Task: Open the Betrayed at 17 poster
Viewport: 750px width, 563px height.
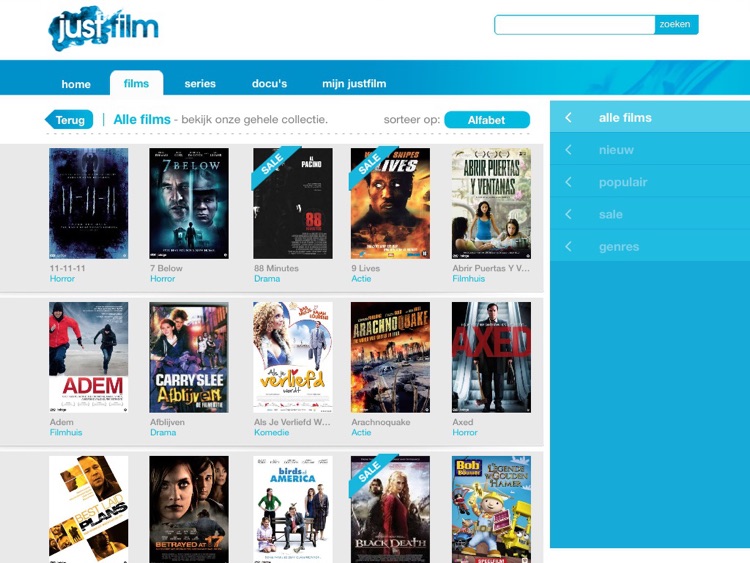Action: 189,509
